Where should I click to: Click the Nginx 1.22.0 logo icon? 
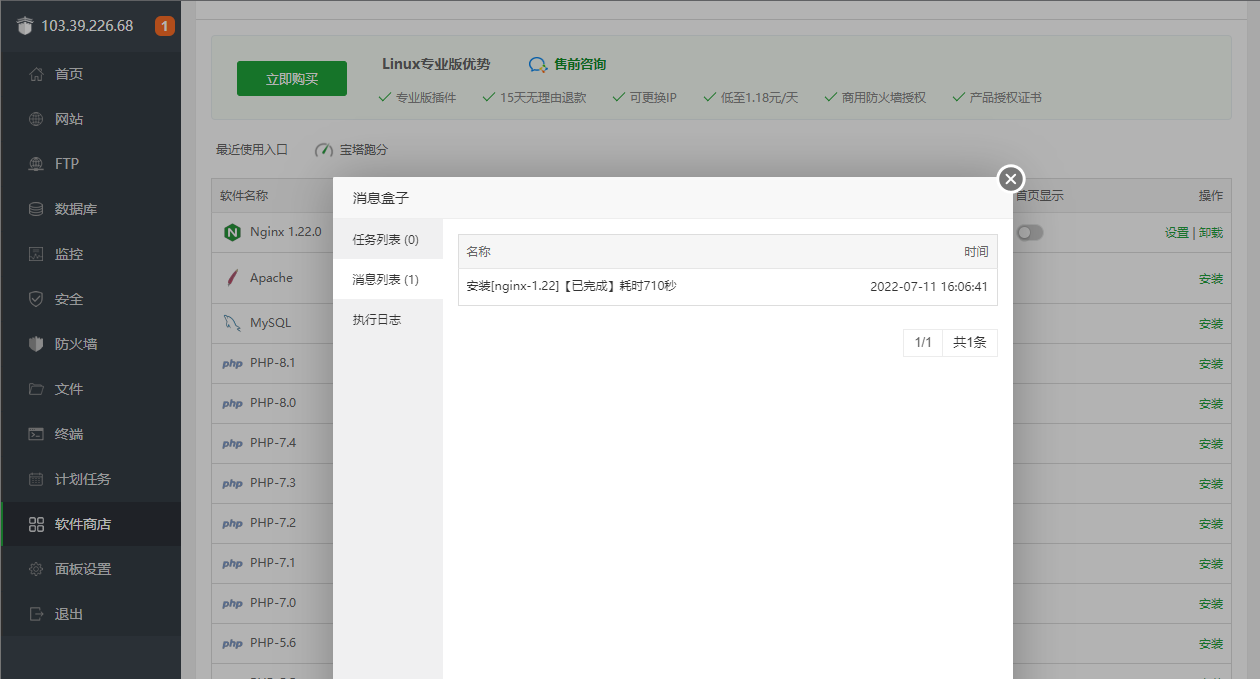(232, 232)
